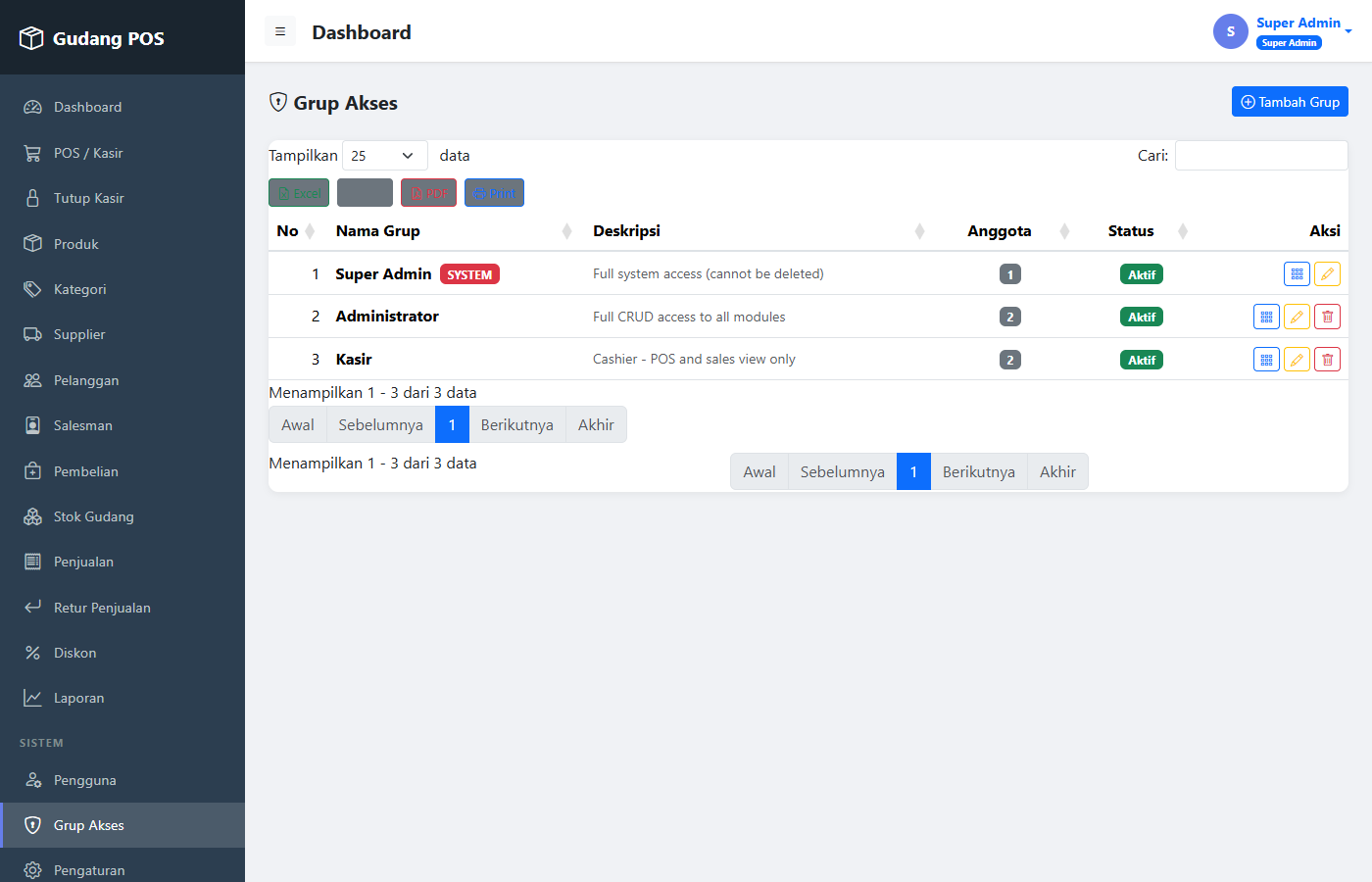Select Retur Penjualan in sidebar
Screen dimensions: 1372x882
122,608
